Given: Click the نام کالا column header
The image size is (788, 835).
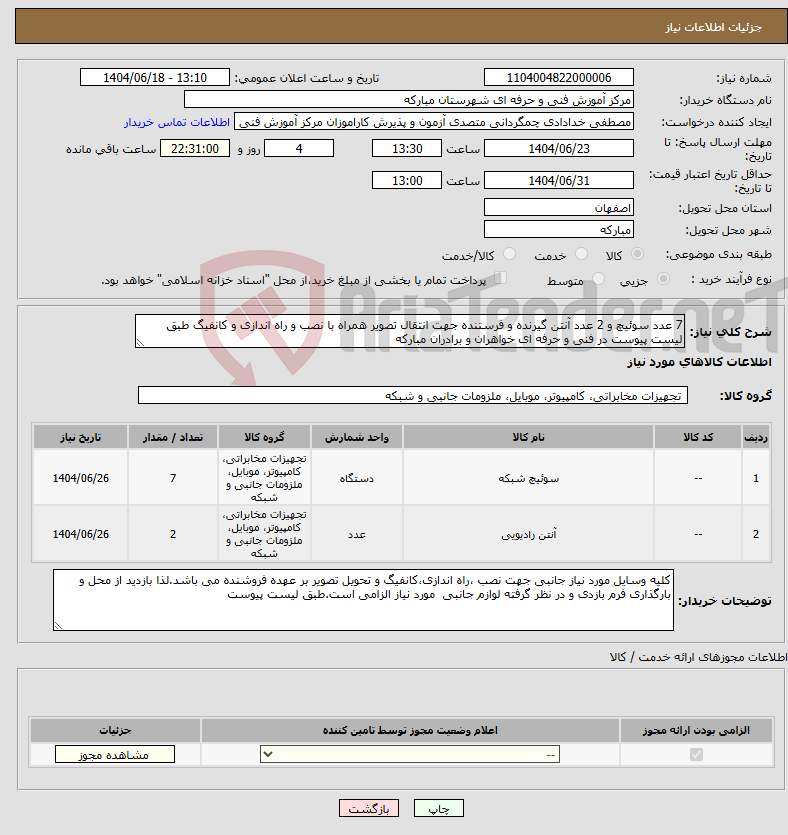Looking at the screenshot, I should (x=528, y=437).
